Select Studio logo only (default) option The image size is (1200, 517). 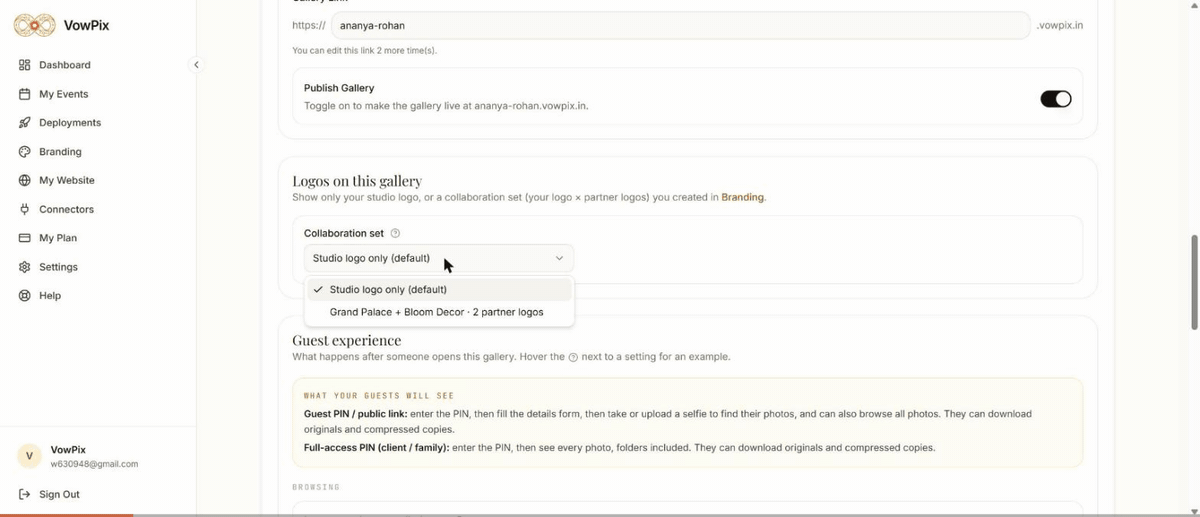pyautogui.click(x=439, y=289)
